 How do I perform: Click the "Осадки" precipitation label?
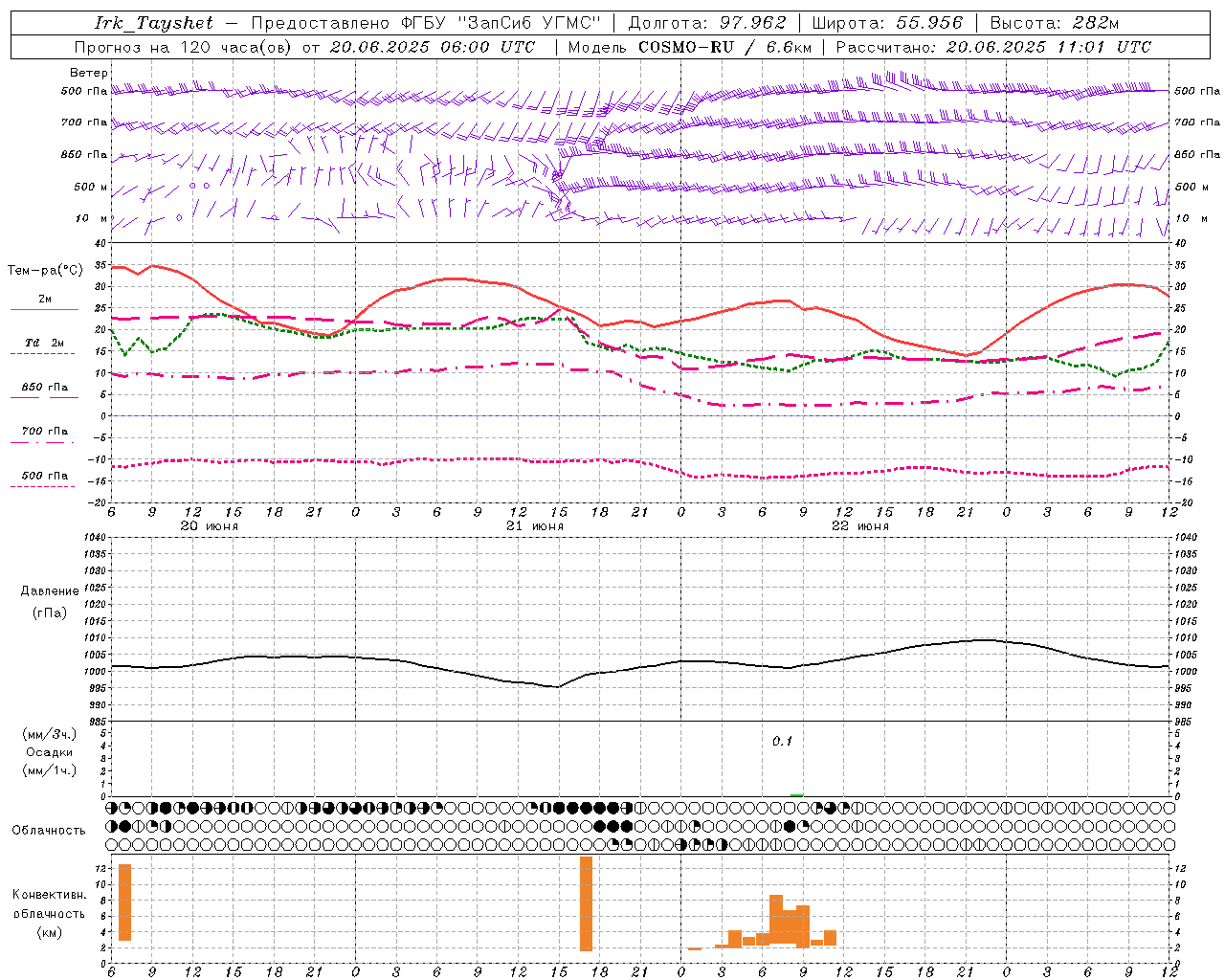pyautogui.click(x=50, y=752)
